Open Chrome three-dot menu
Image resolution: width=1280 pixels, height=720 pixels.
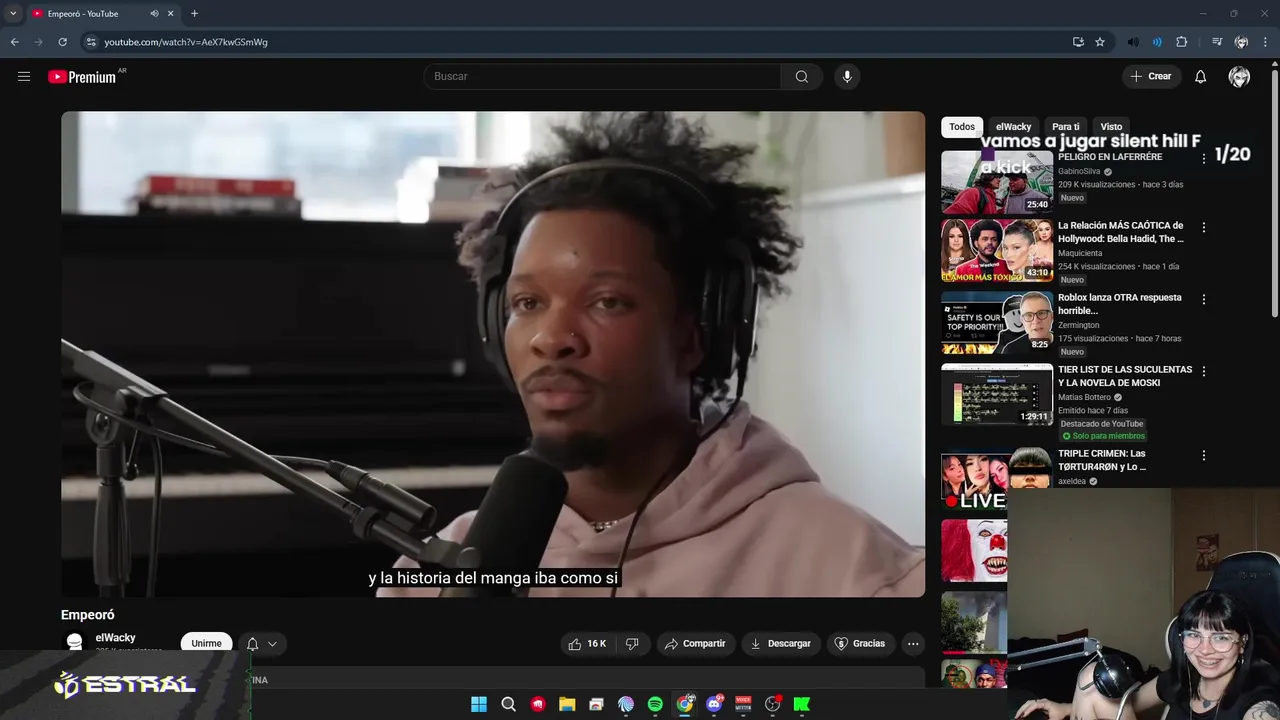tap(1266, 42)
